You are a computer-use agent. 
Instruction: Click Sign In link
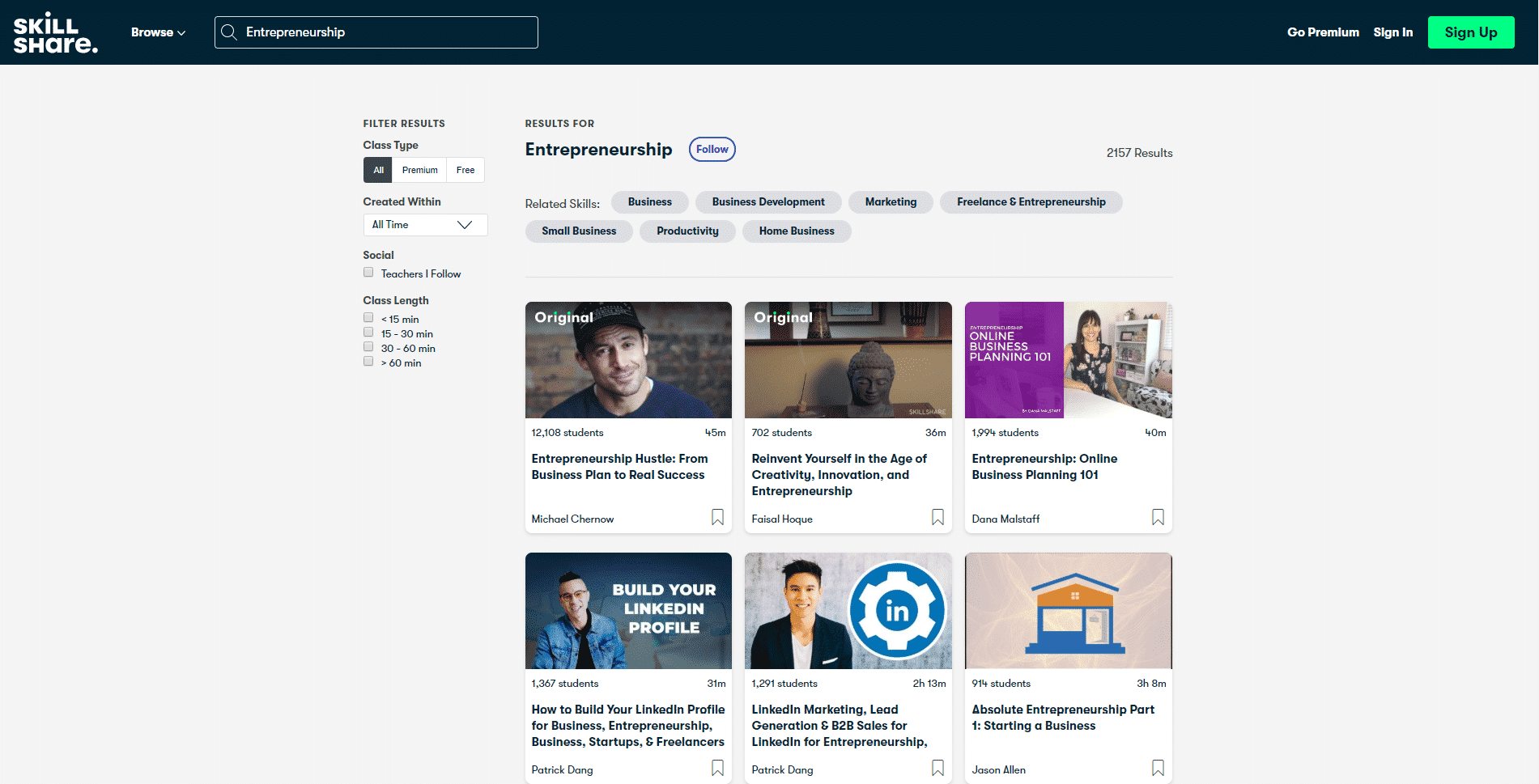click(x=1392, y=32)
